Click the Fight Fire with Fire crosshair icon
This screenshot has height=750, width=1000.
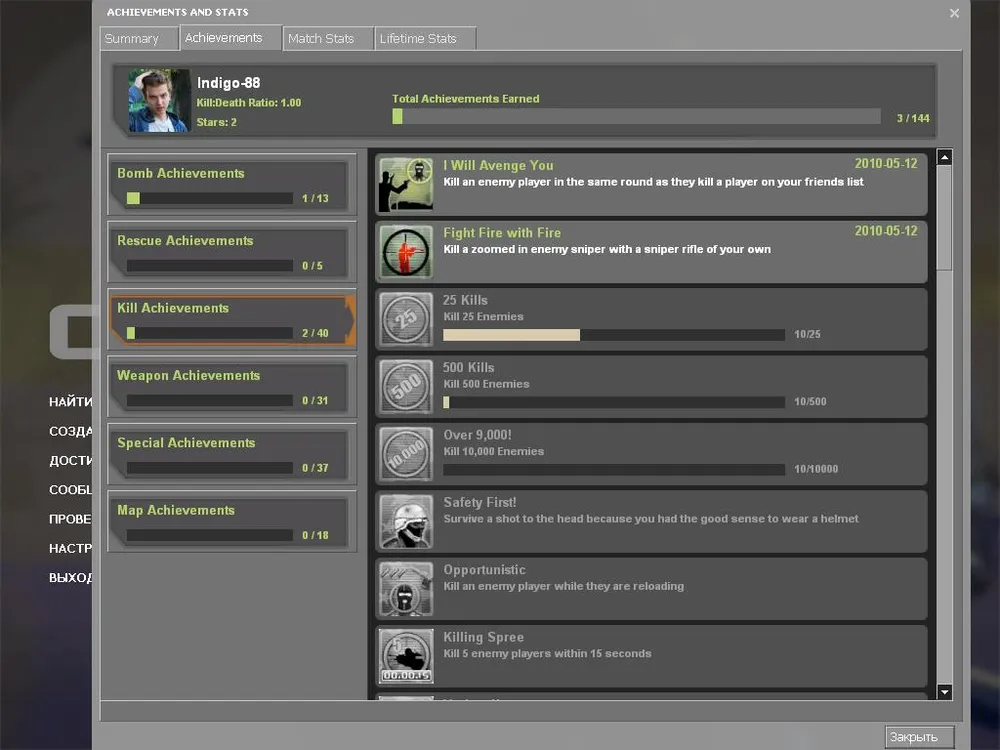(x=406, y=252)
